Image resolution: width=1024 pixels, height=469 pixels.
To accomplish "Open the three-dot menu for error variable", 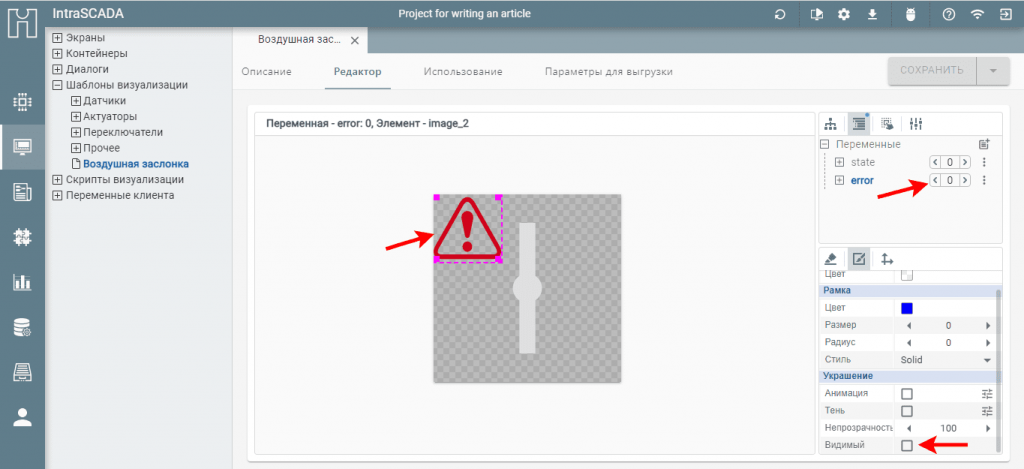I will 984,180.
